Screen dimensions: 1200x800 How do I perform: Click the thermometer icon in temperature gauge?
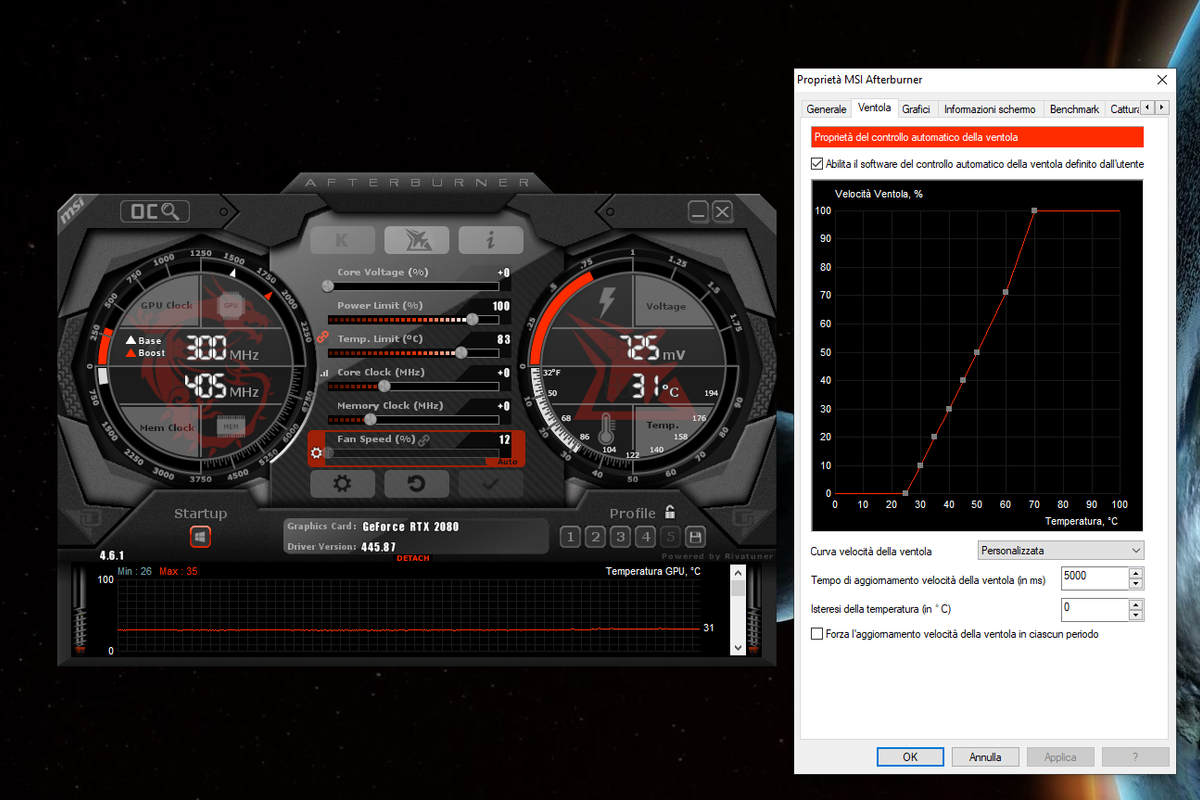coord(606,430)
